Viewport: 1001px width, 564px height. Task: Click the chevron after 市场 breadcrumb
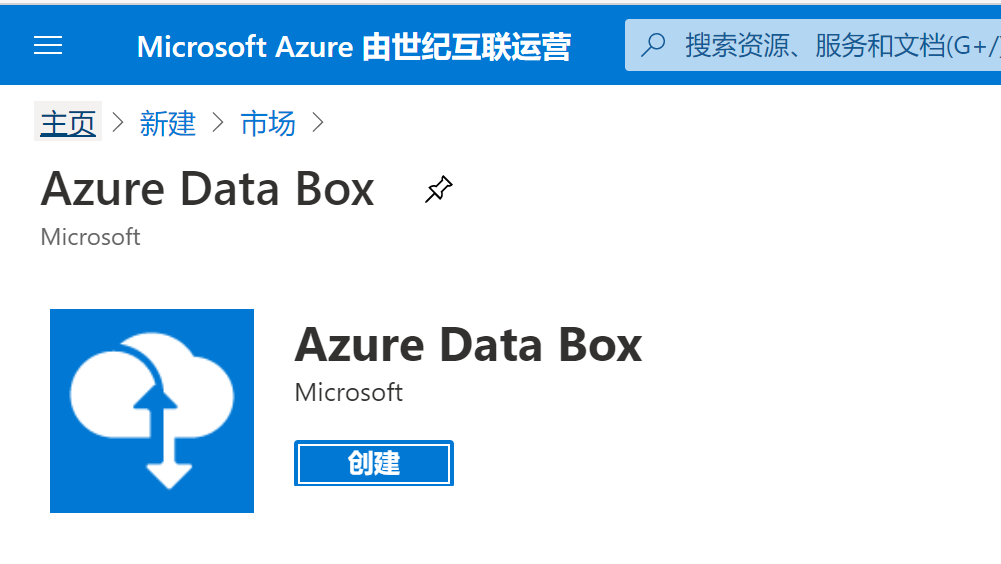point(318,122)
